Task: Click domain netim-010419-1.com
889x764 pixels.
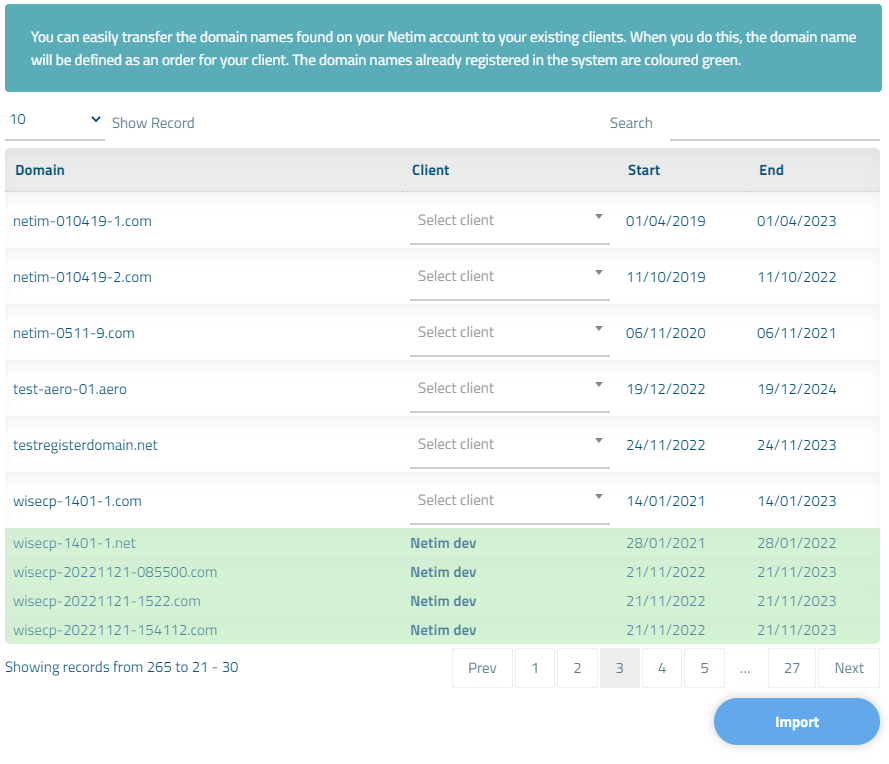Action: [82, 221]
